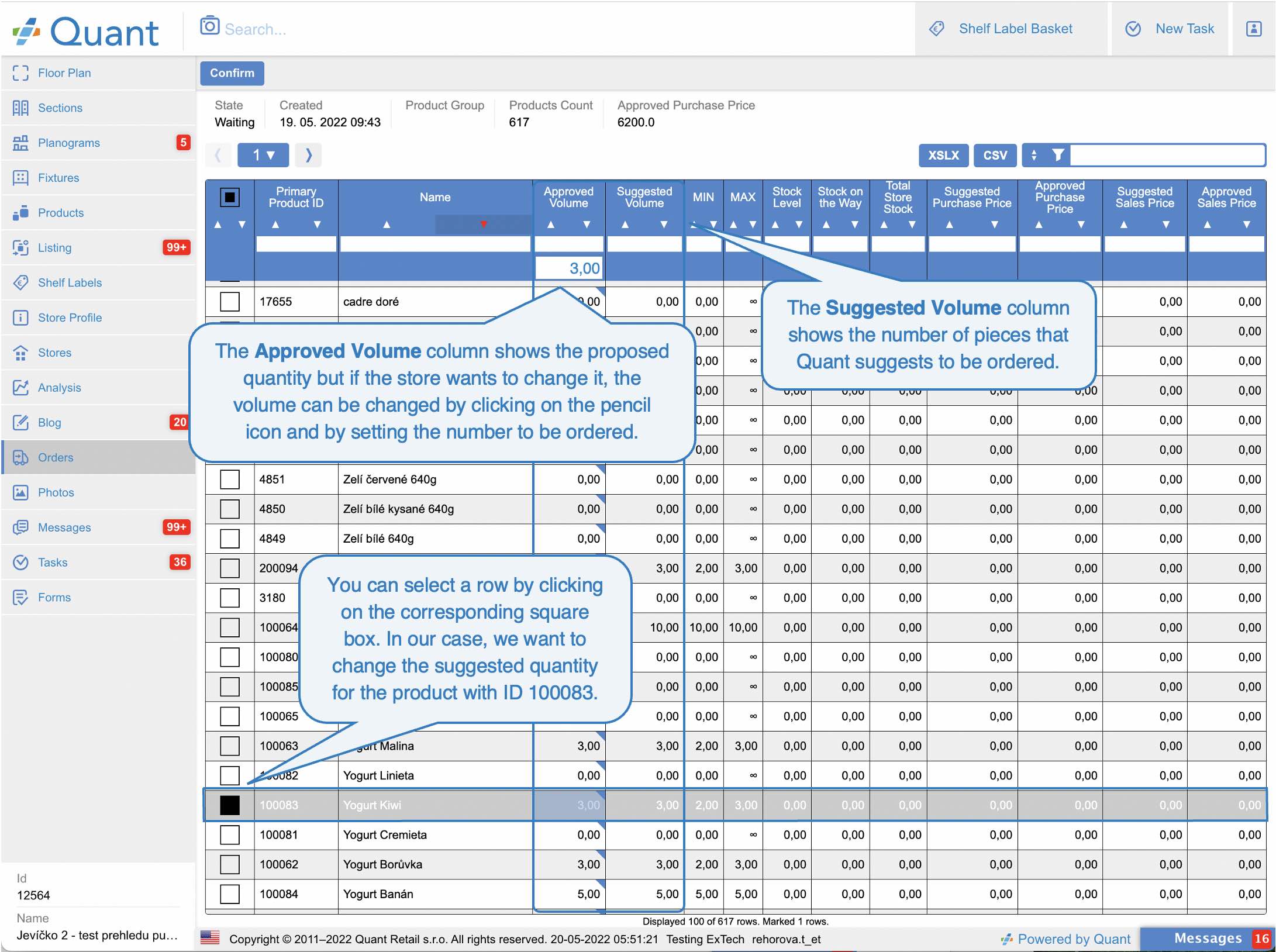
Task: Click Shelf Label Basket in top bar
Action: [x=1011, y=29]
